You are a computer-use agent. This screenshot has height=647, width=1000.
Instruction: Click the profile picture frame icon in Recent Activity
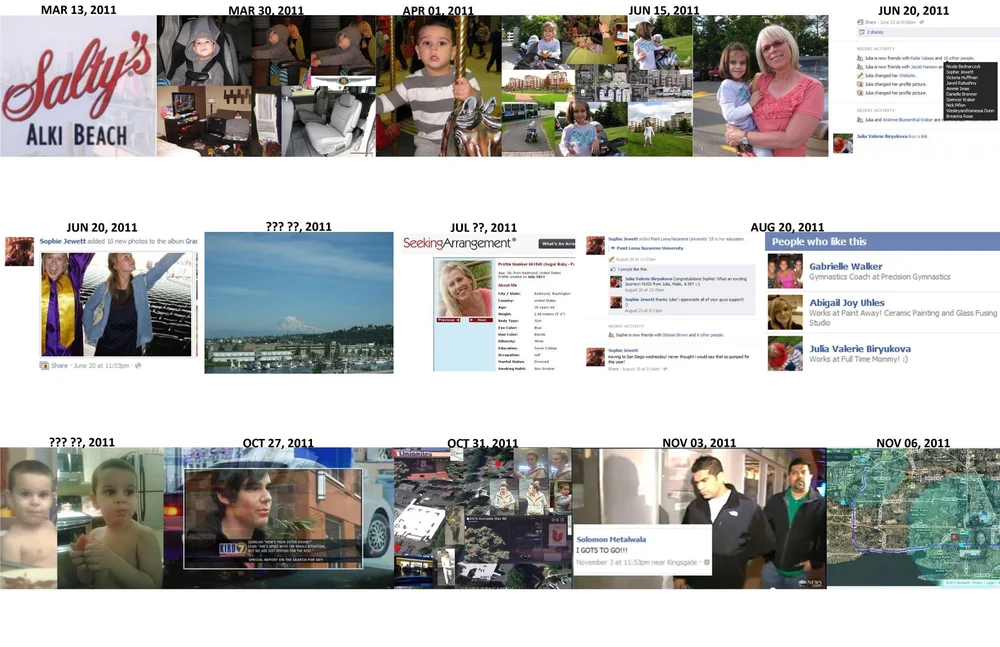pyautogui.click(x=861, y=84)
